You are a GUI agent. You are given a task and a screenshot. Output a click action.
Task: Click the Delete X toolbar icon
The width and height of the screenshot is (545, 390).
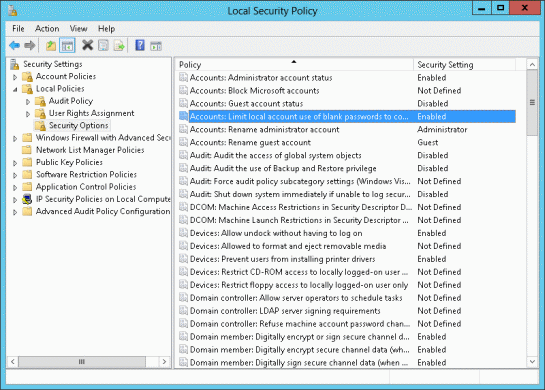click(x=87, y=45)
